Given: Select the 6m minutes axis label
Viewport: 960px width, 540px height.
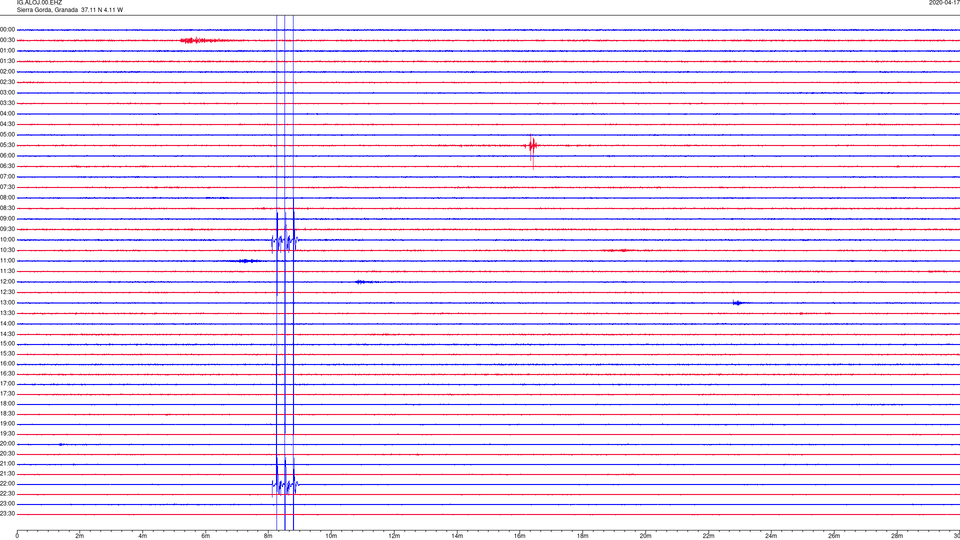Looking at the screenshot, I should tap(205, 536).
